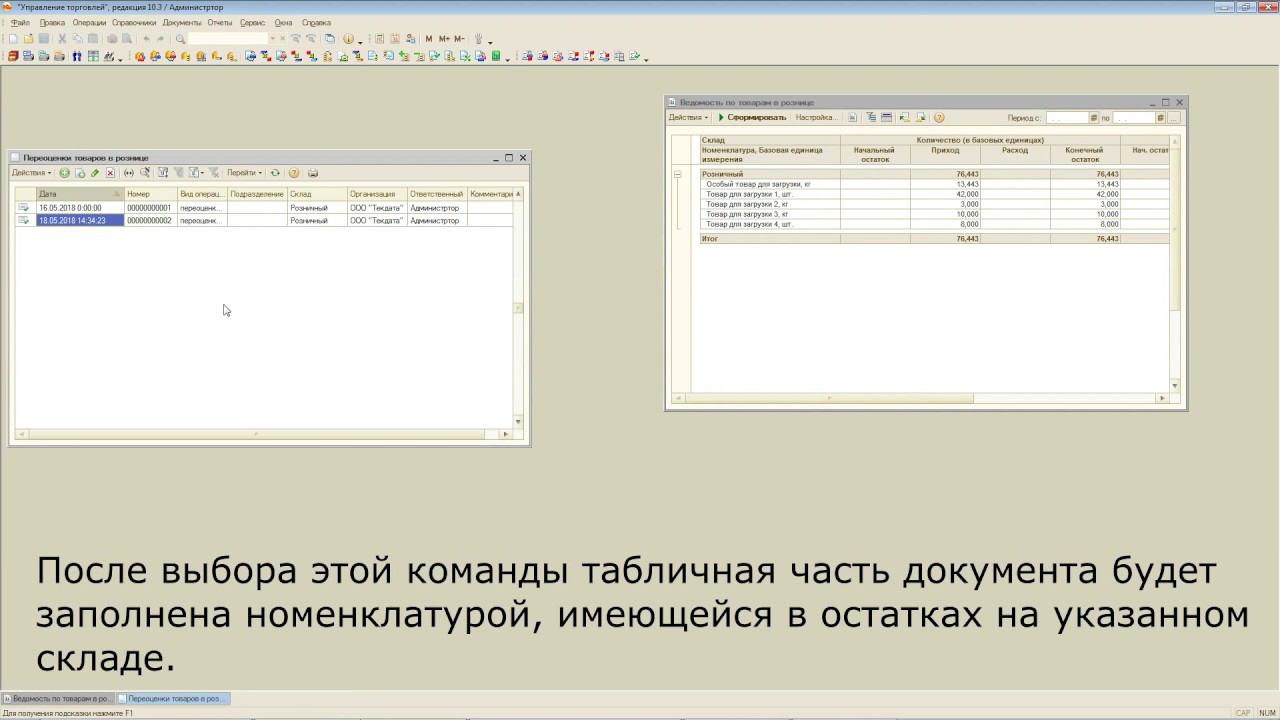Click the Итог row label in report
Image resolution: width=1280 pixels, height=720 pixels.
(x=710, y=239)
